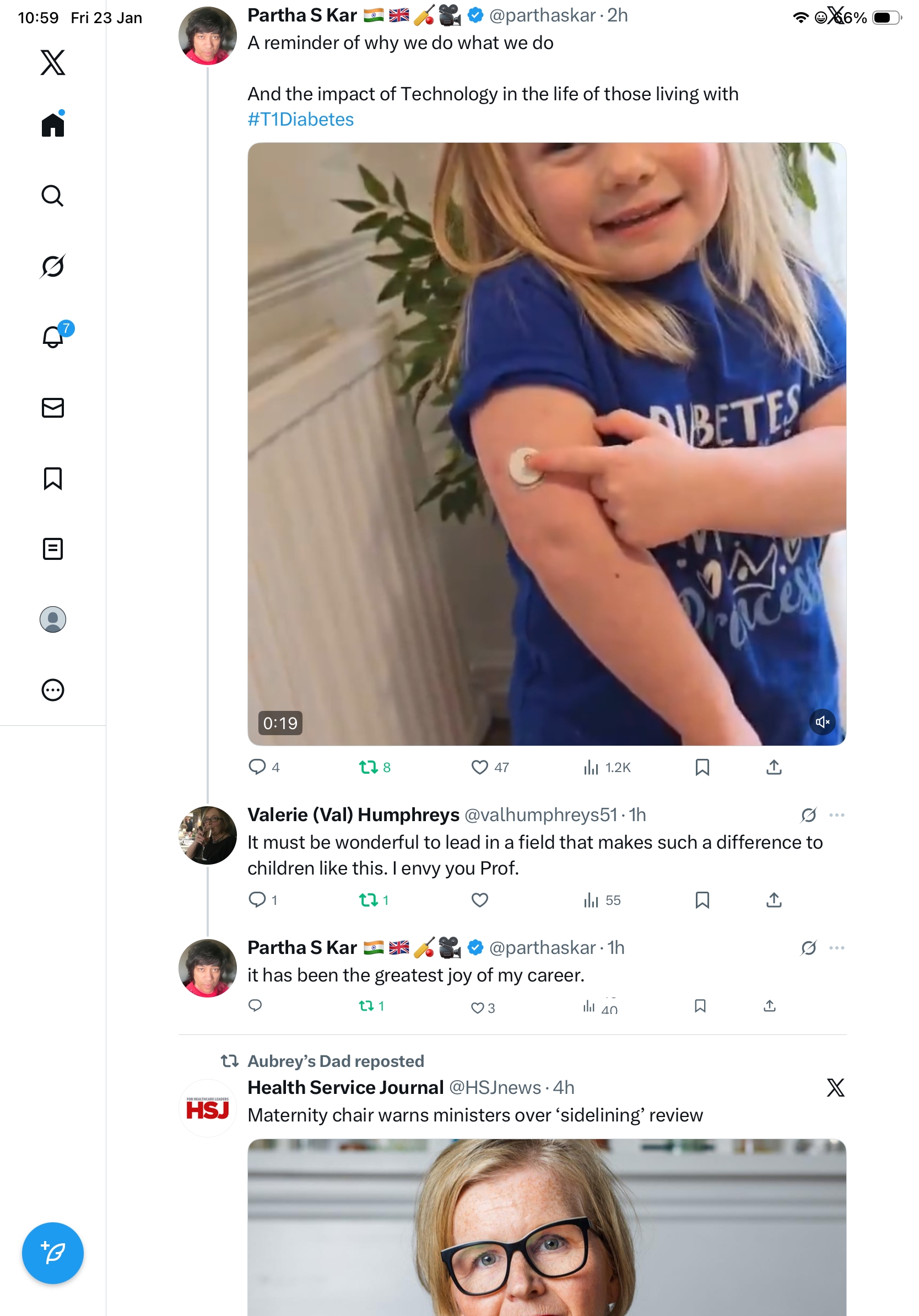Share Partha's video post
The width and height of the screenshot is (919, 1316).
click(x=774, y=767)
